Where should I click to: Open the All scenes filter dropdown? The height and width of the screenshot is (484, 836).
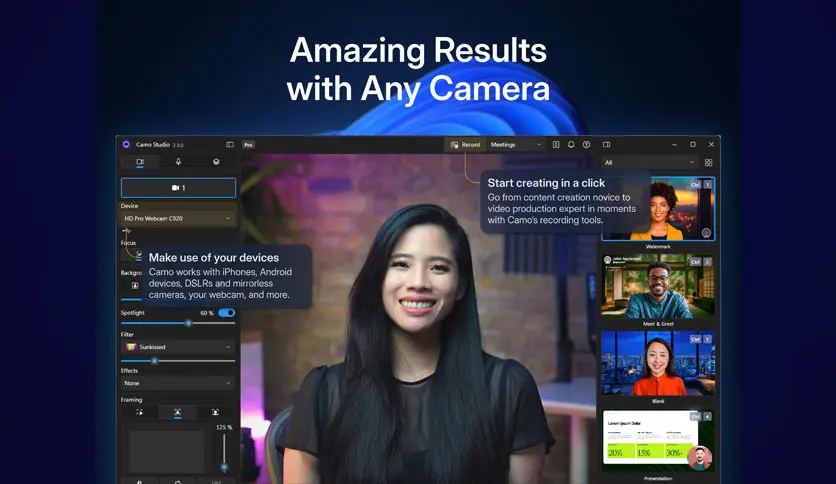[649, 163]
